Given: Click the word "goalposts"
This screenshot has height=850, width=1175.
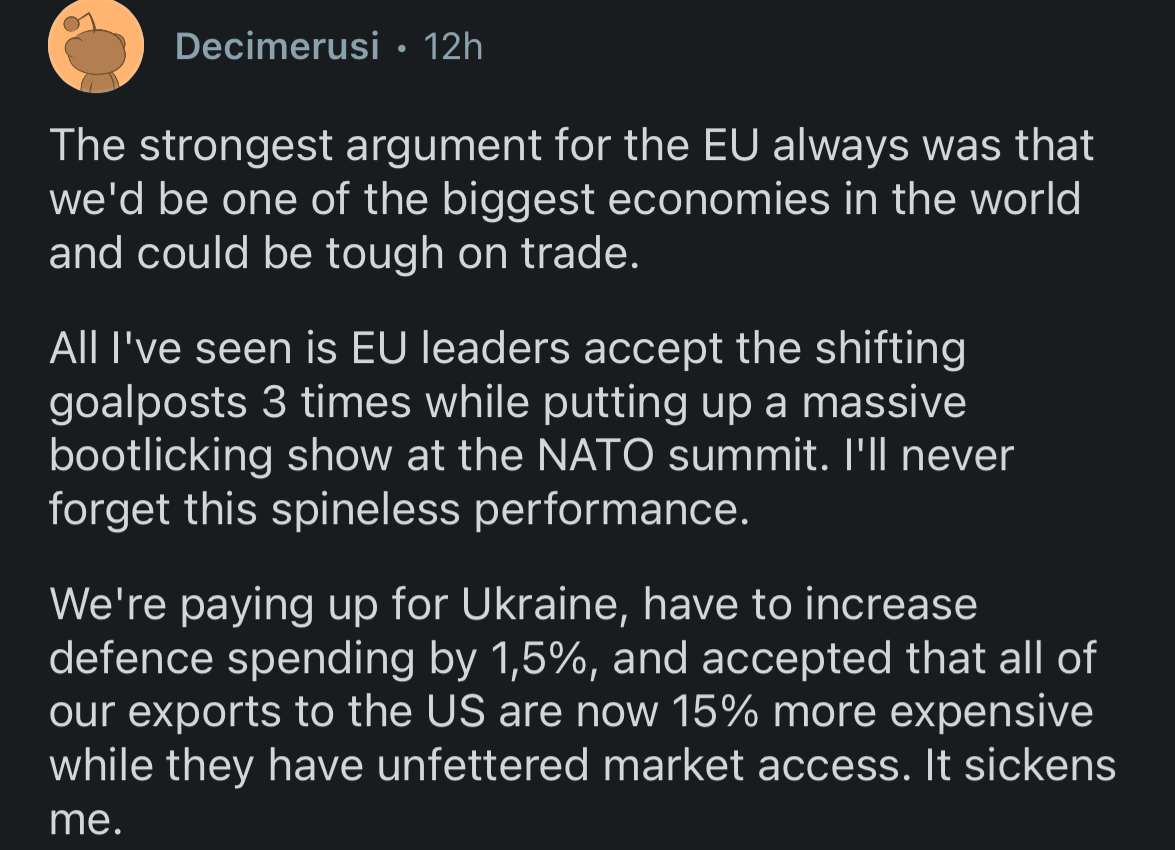Looking at the screenshot, I should 148,403.
